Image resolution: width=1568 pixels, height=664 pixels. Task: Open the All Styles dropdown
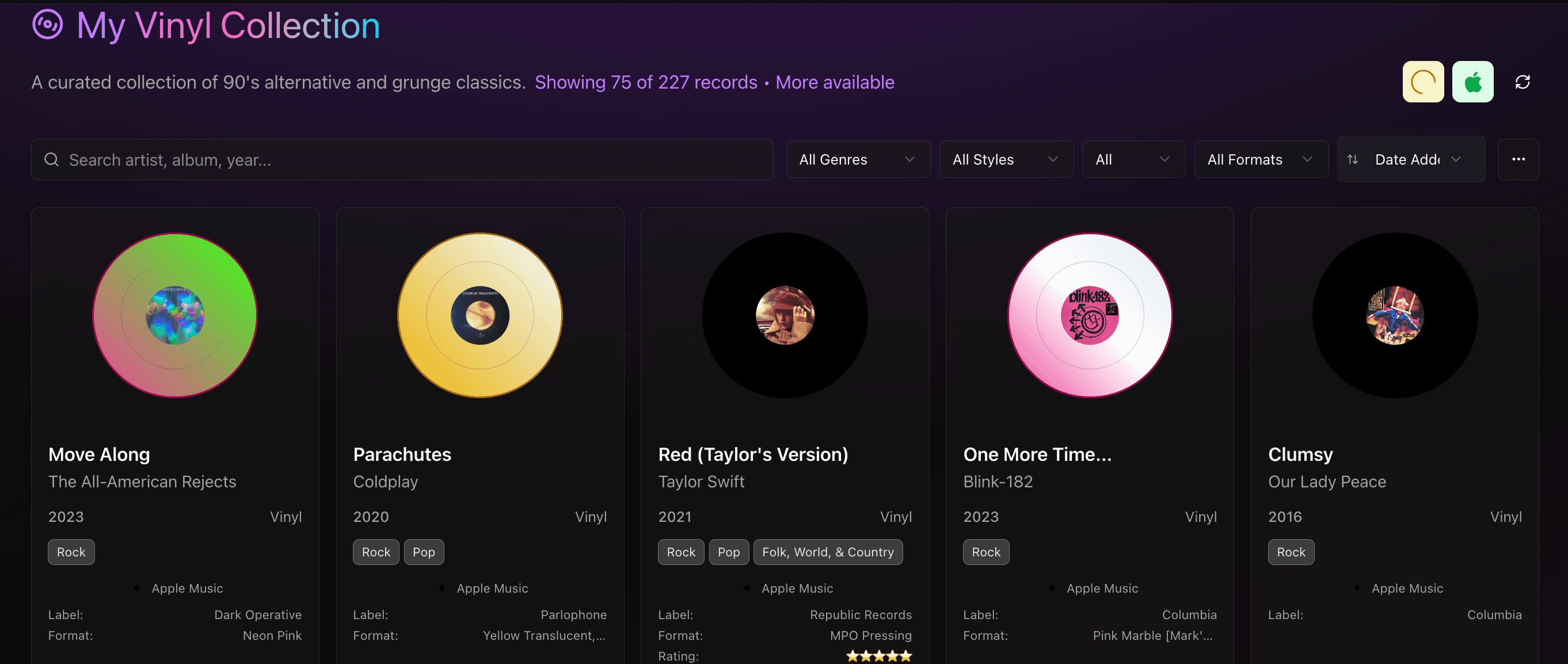tap(1006, 159)
